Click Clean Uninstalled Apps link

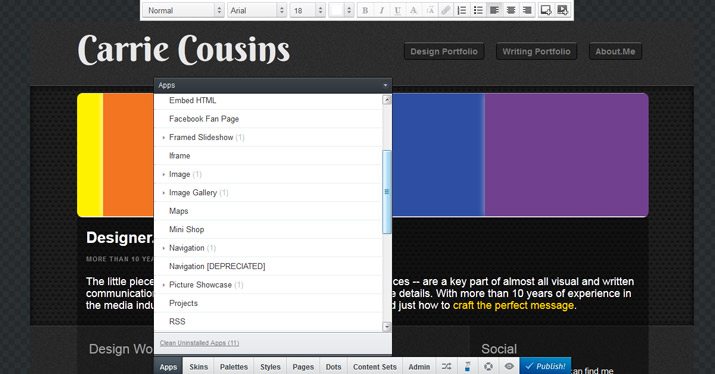199,343
